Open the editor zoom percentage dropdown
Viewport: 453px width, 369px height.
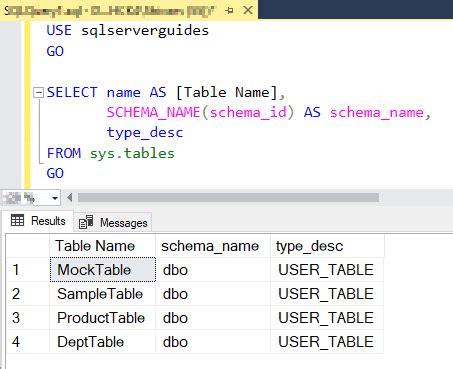pyautogui.click(x=55, y=199)
